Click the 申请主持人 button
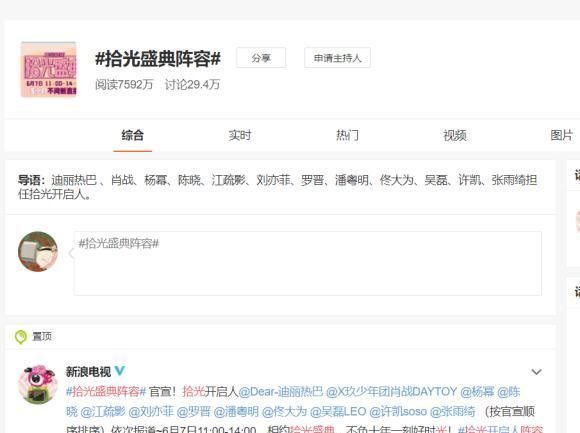This screenshot has width=580, height=433. (x=337, y=58)
